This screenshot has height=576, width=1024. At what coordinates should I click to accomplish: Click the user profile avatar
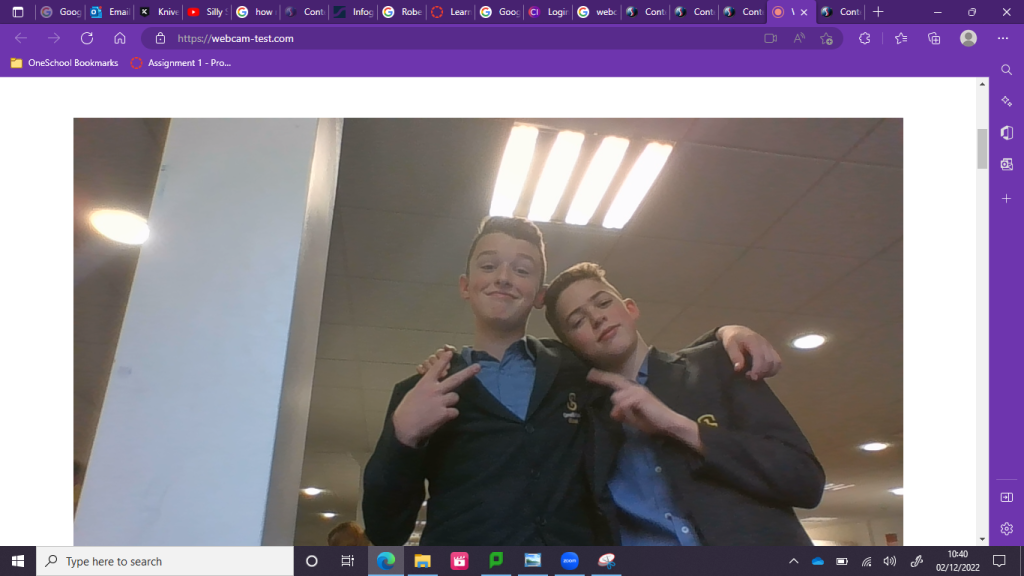coord(968,38)
